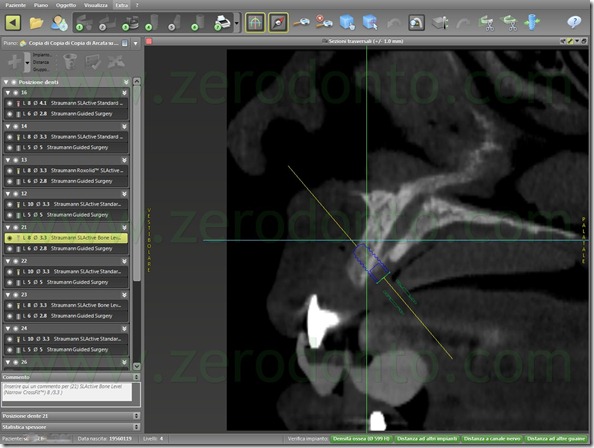Toggle the compass navigation button

(278, 23)
